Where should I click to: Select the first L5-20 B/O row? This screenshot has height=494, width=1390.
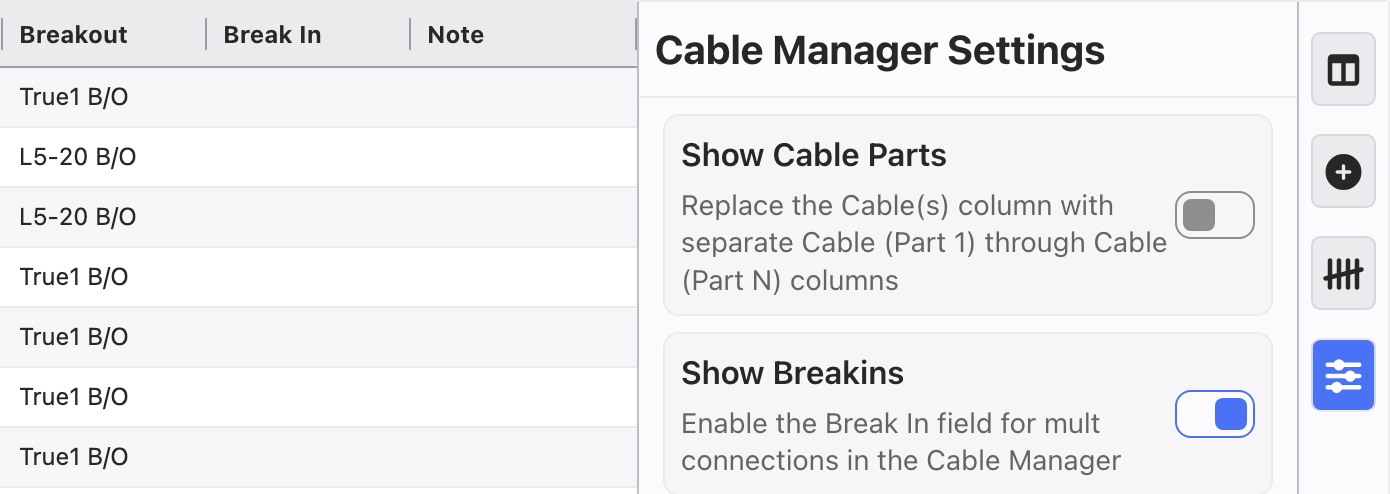[x=78, y=157]
